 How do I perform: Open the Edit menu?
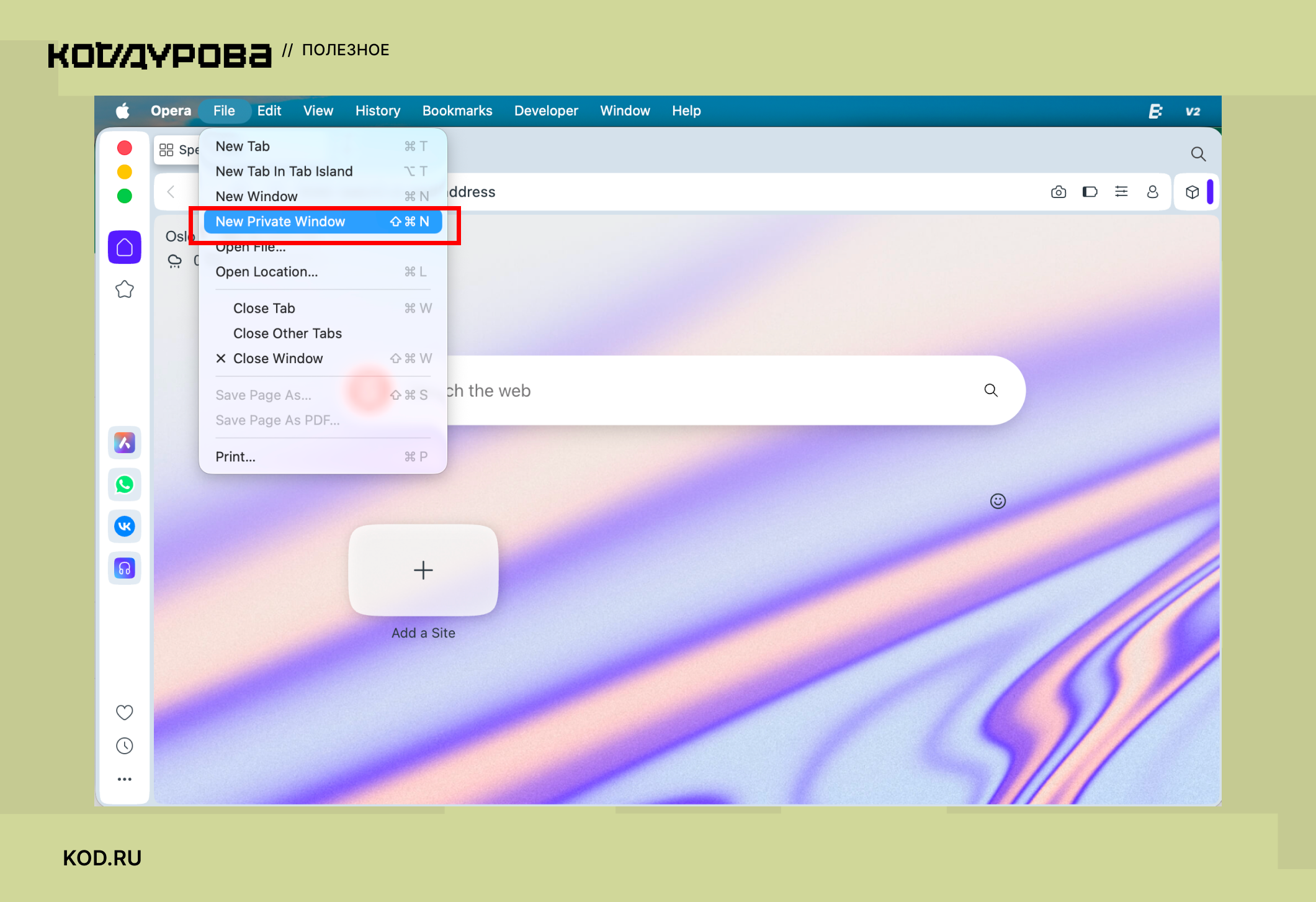pyautogui.click(x=269, y=110)
